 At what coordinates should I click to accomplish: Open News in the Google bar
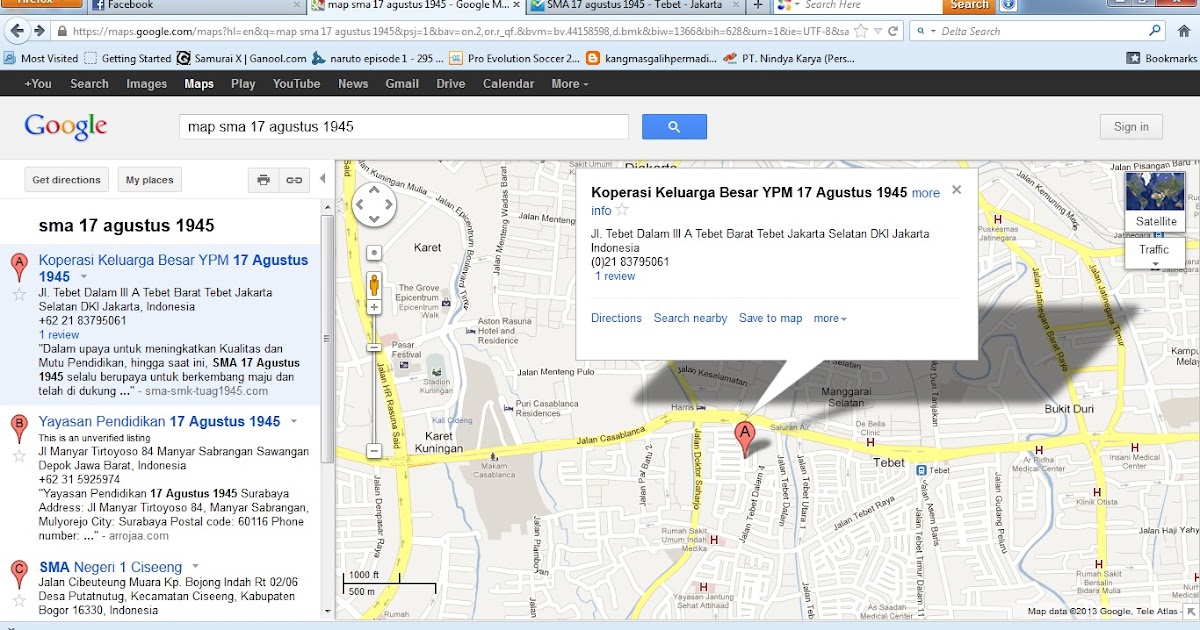point(353,84)
